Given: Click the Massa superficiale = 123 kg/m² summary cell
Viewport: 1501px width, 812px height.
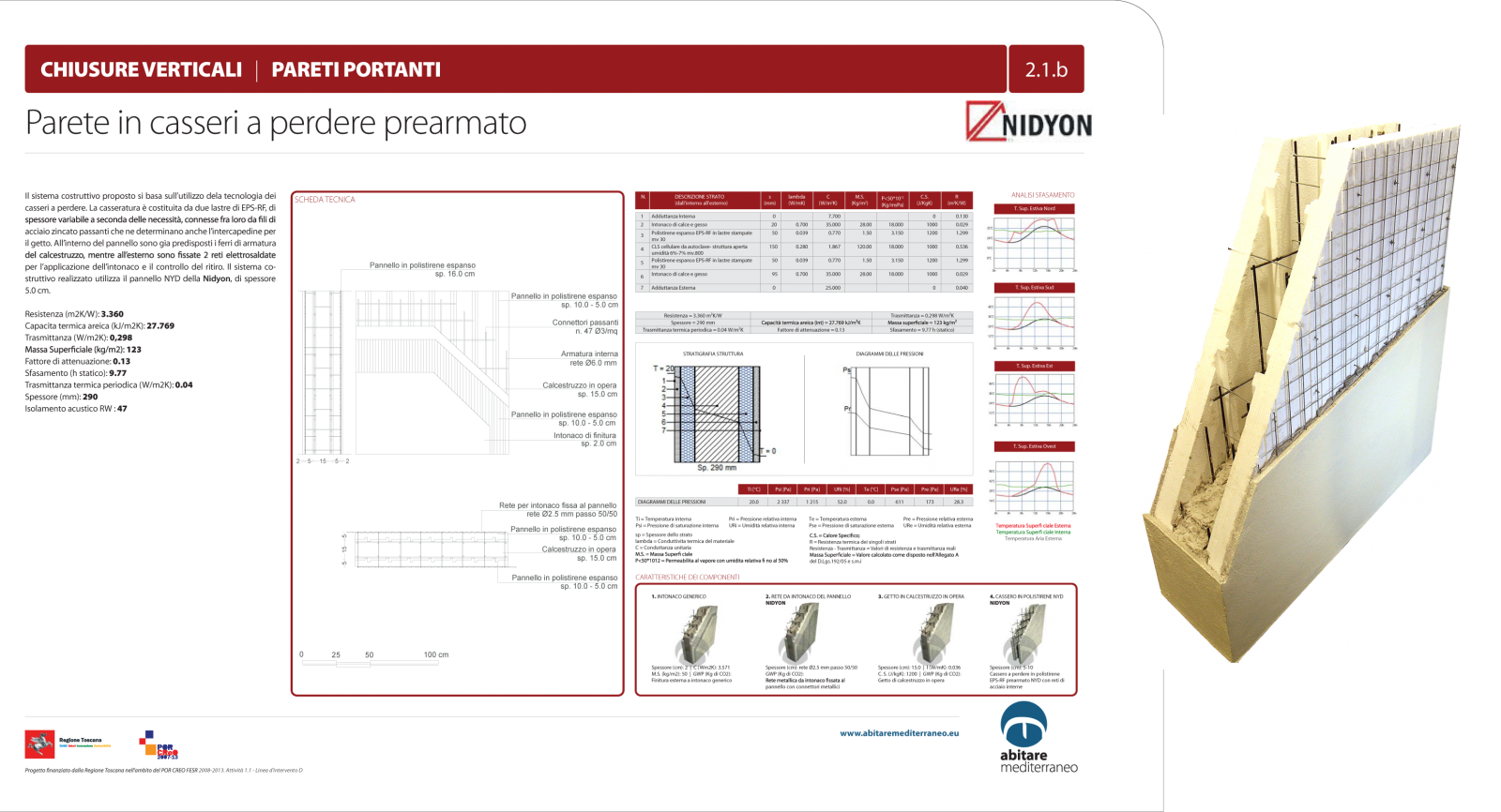Looking at the screenshot, I should [x=922, y=323].
